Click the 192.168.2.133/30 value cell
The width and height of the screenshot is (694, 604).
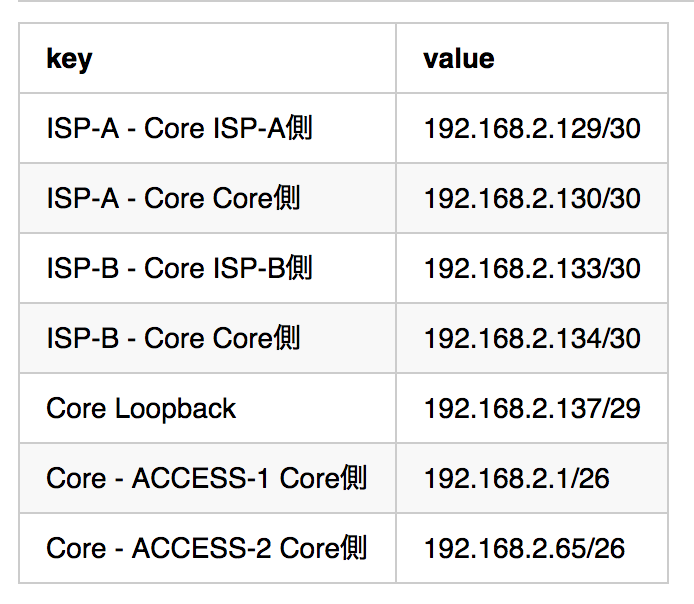click(x=532, y=268)
